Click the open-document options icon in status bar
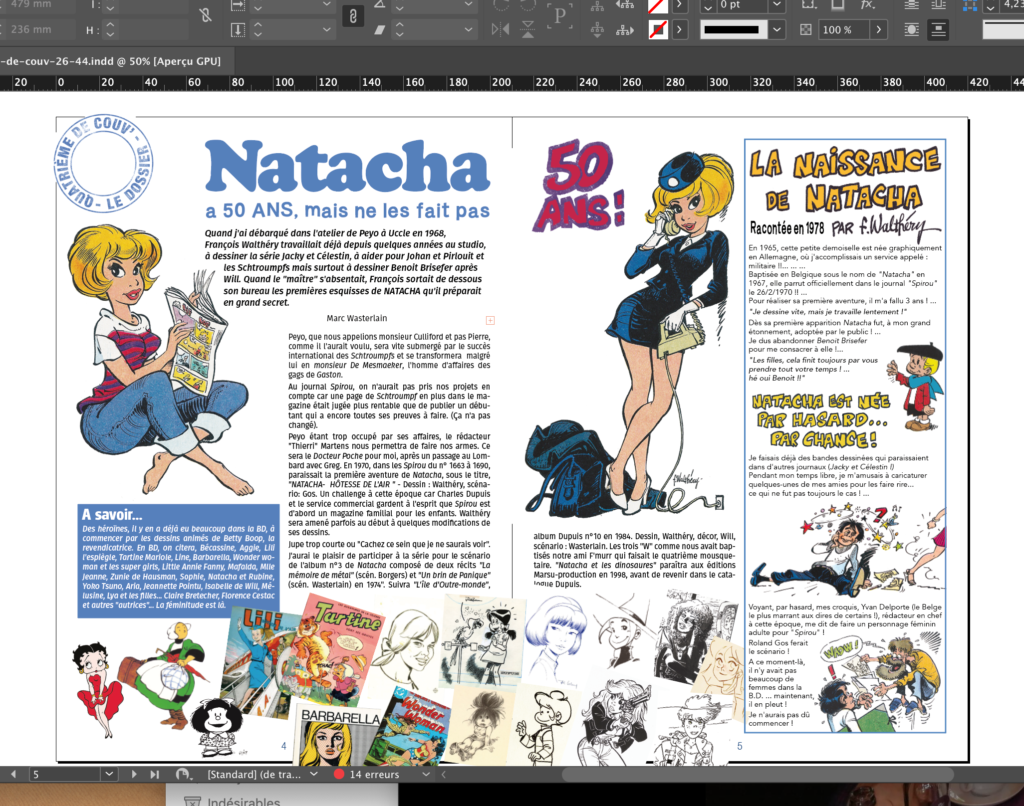This screenshot has height=806, width=1024. [184, 774]
